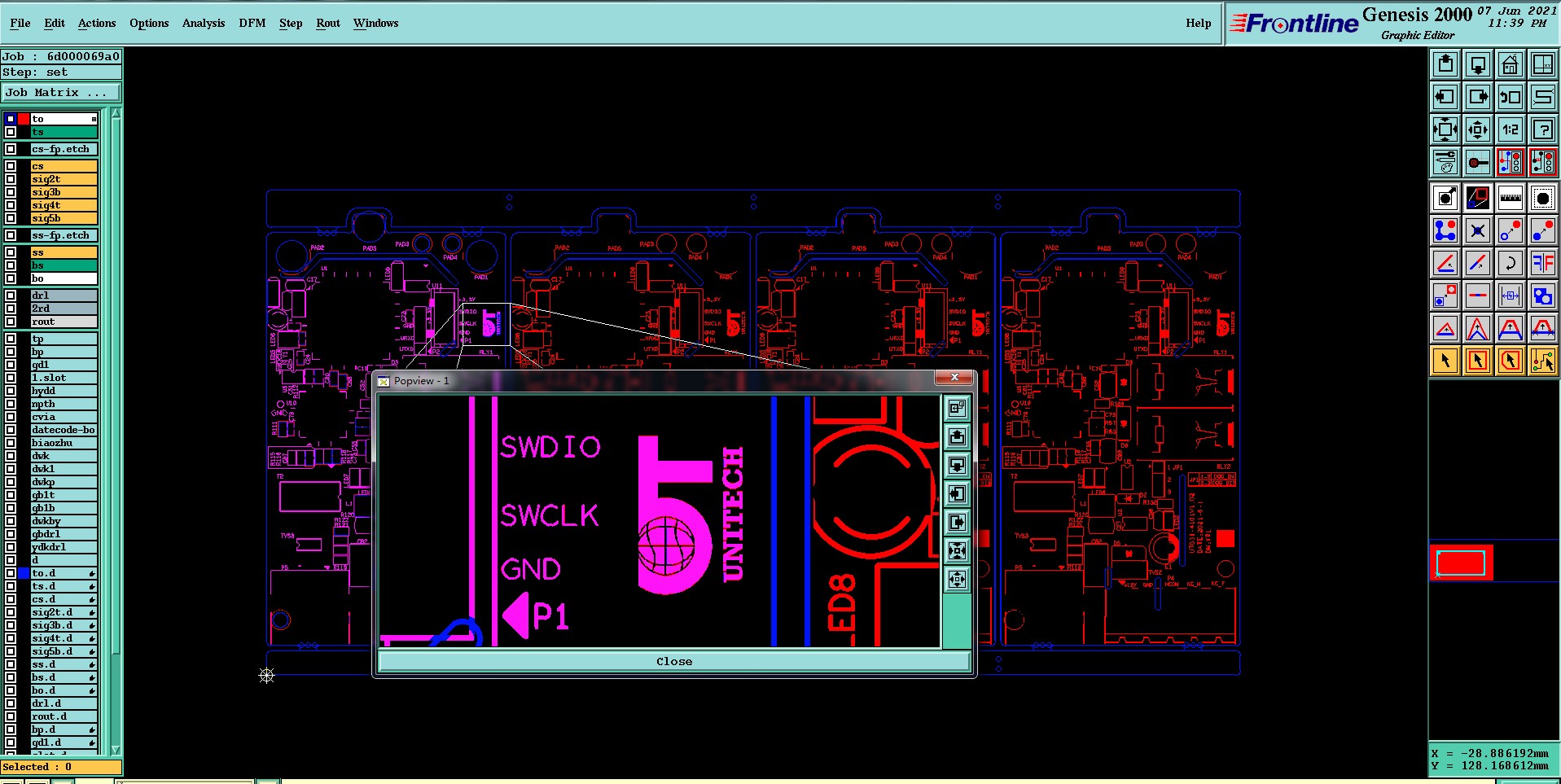Click the first icon in Popview sidebar

958,408
